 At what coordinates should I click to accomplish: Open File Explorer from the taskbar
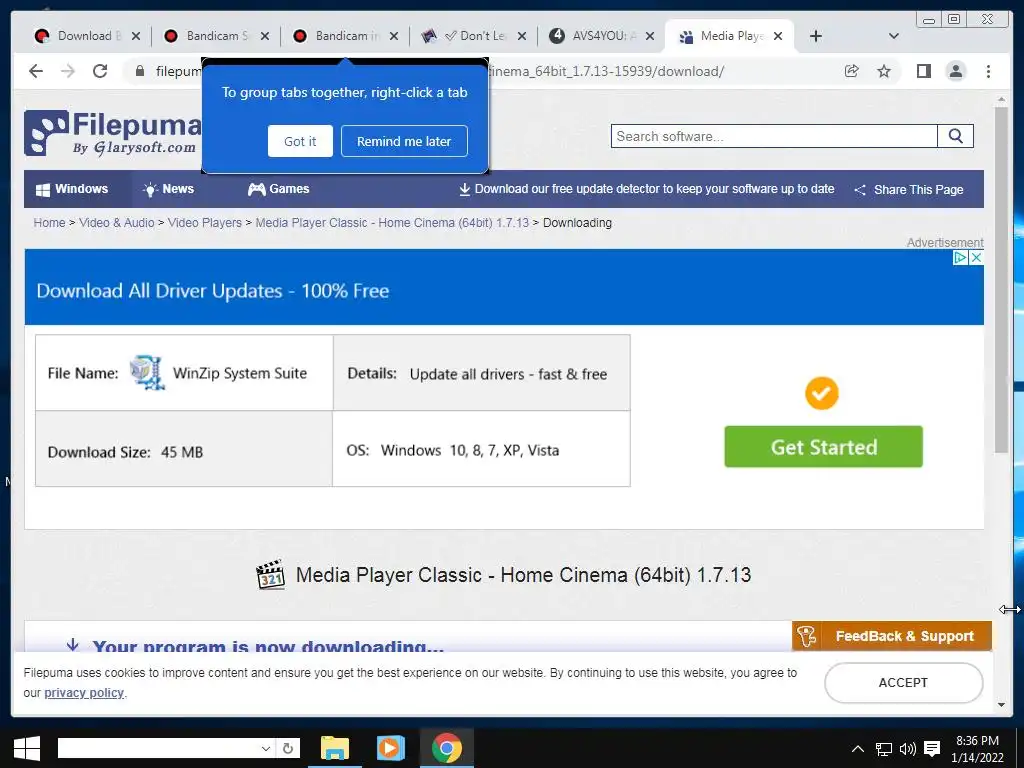click(335, 748)
